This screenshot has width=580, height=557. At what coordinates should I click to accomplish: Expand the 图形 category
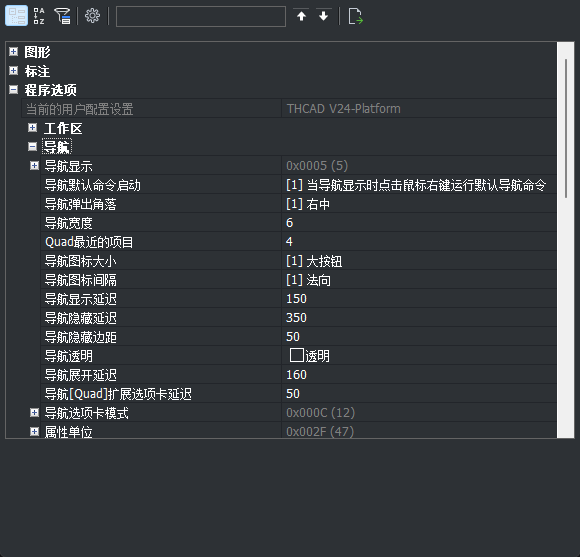[14, 52]
